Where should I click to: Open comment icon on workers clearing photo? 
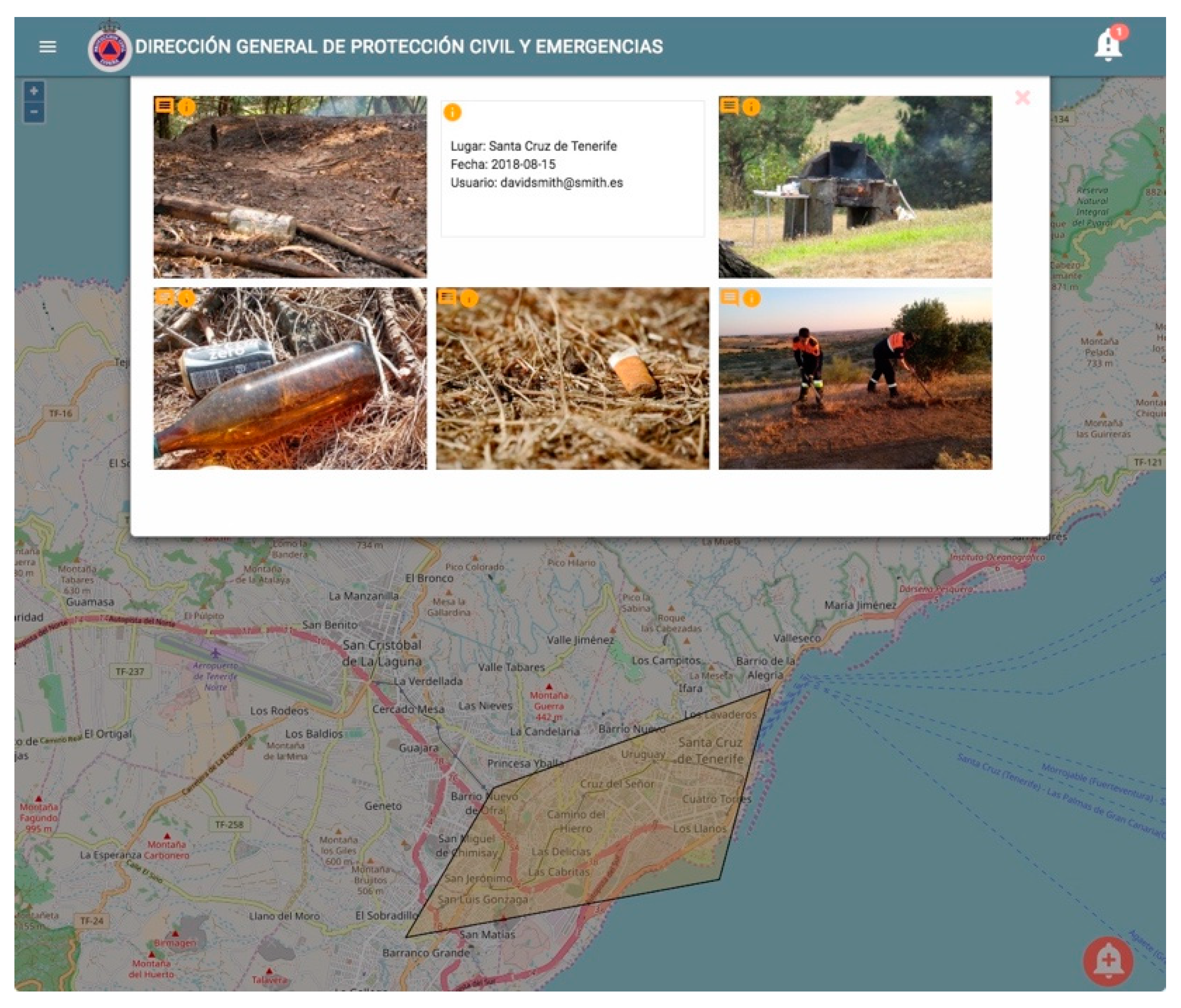click(x=729, y=297)
